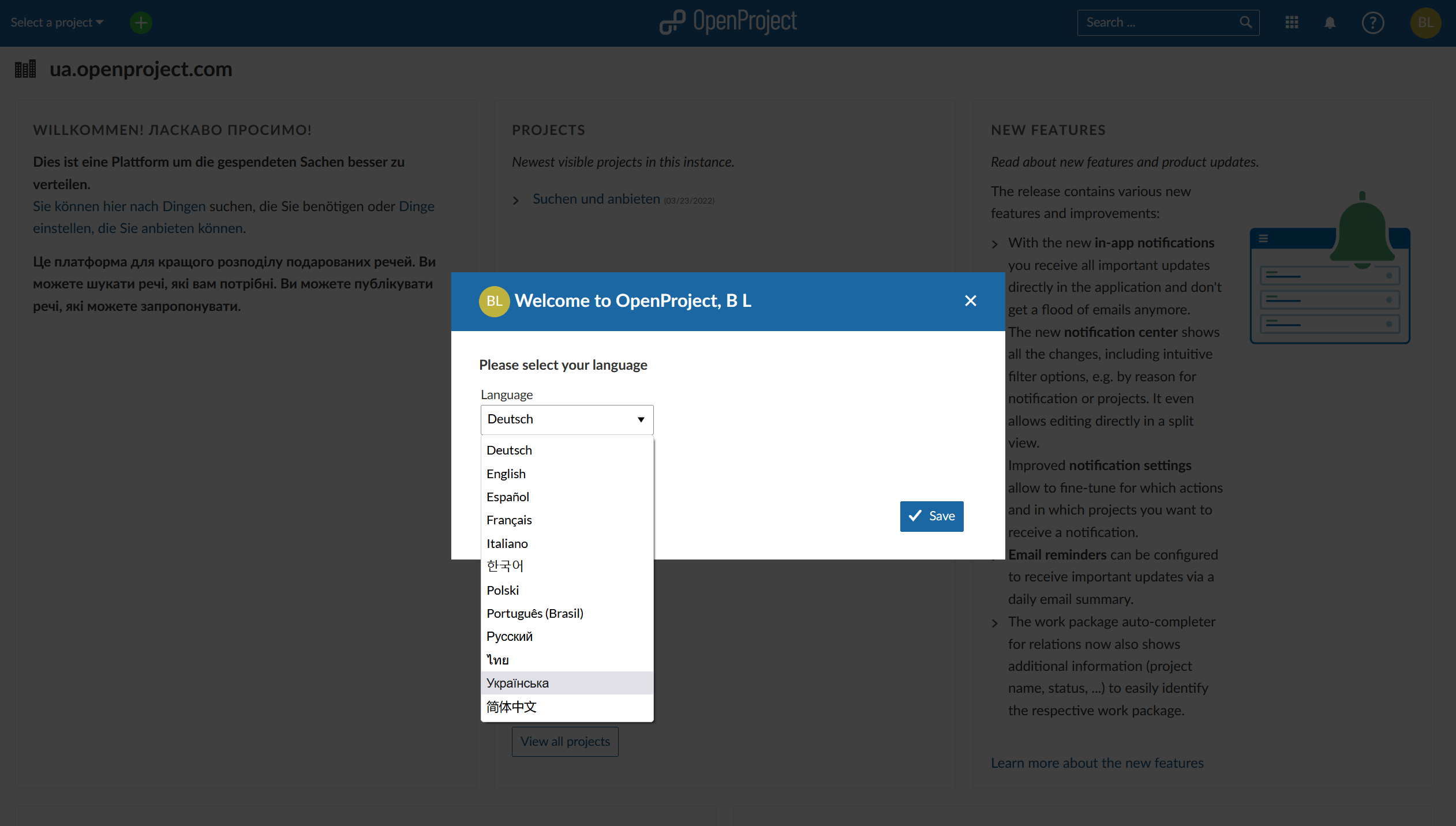Select Deutsch from language dropdown
This screenshot has width=1456, height=826.
(509, 449)
